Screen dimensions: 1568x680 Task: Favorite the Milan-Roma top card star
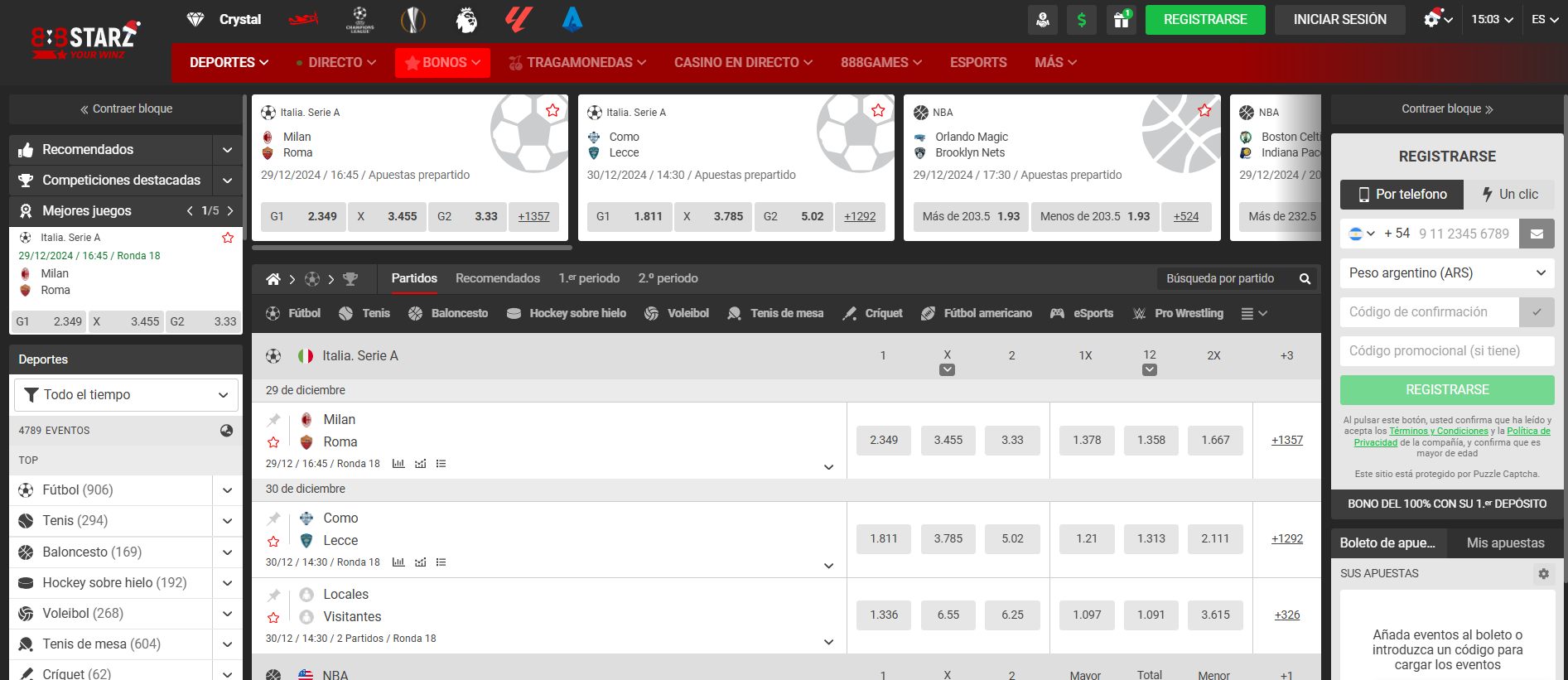(x=552, y=110)
